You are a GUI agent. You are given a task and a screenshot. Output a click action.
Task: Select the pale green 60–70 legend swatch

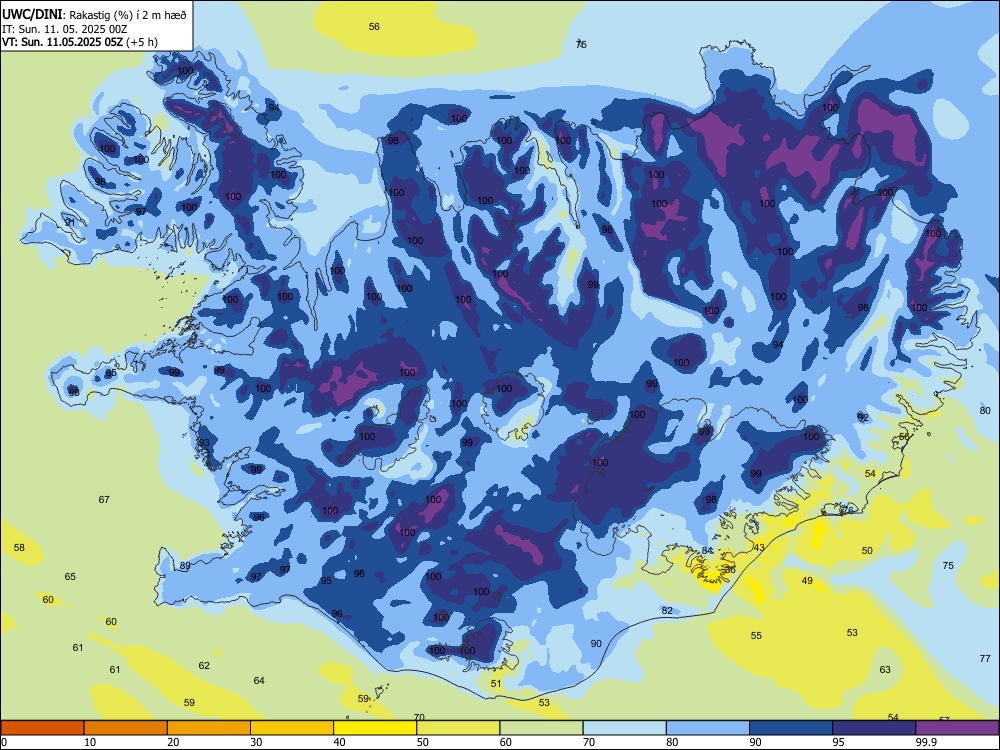tap(541, 728)
